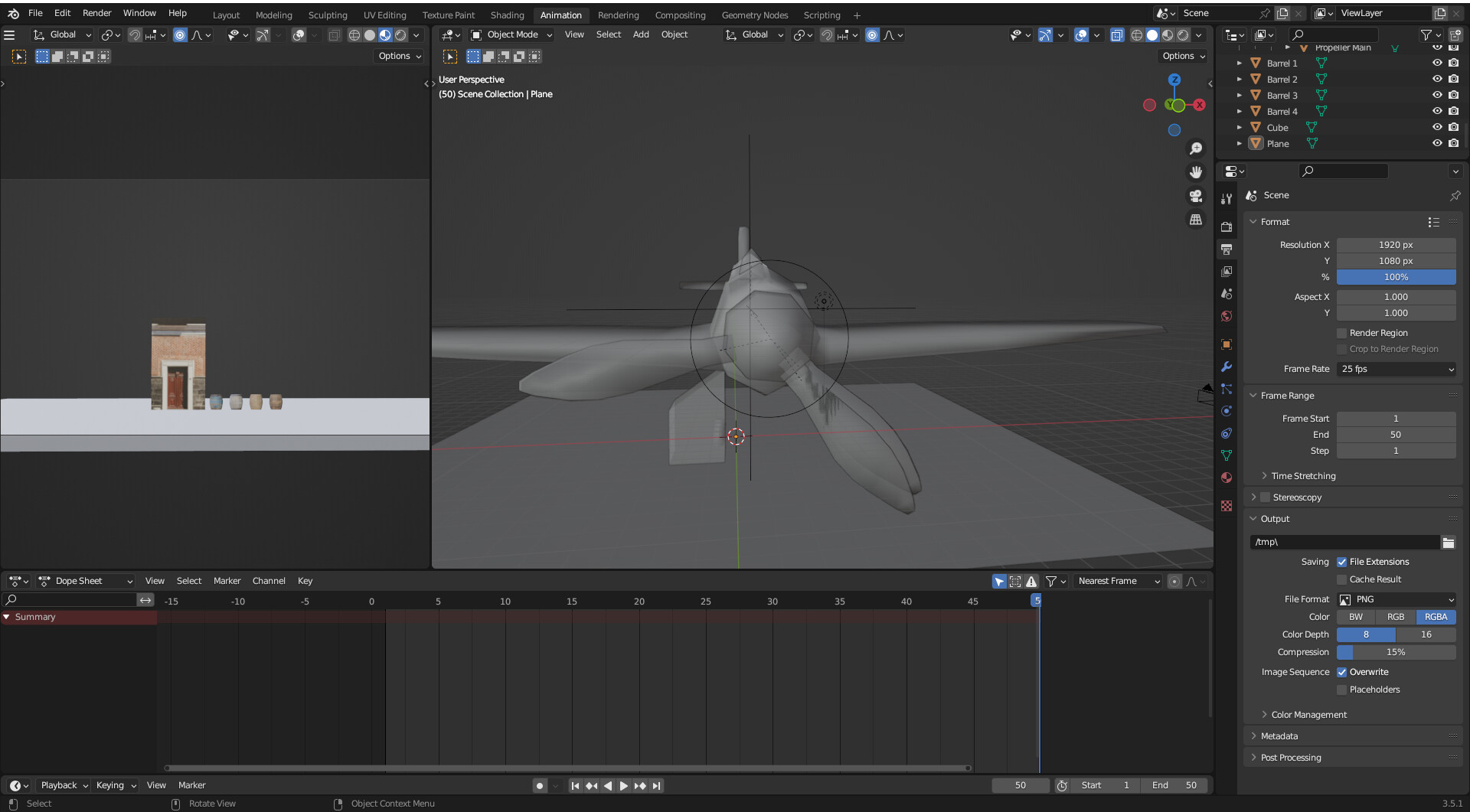Screen dimensions: 1470x812
Task: Hide the Cube using its eye toggle
Action: pyautogui.click(x=1437, y=127)
